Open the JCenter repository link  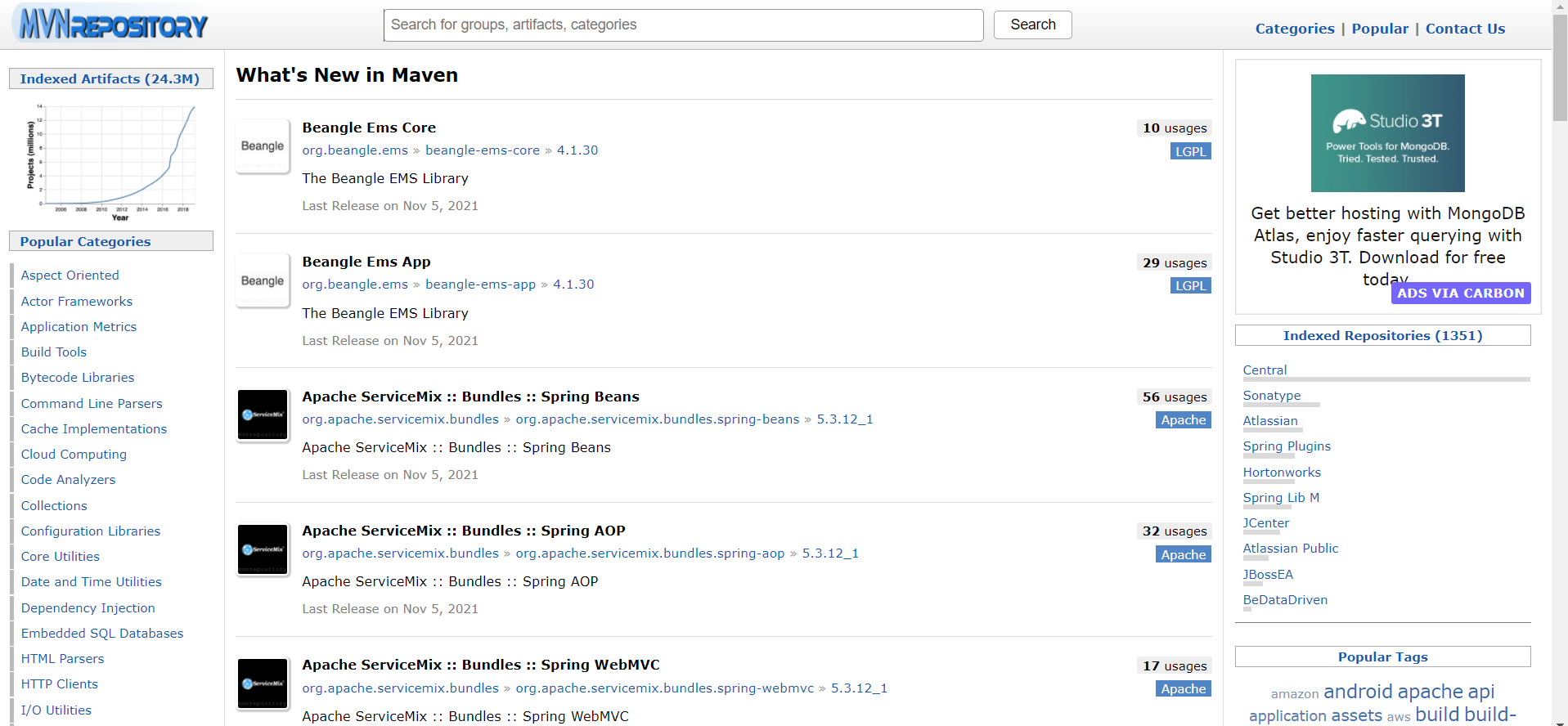1266,523
